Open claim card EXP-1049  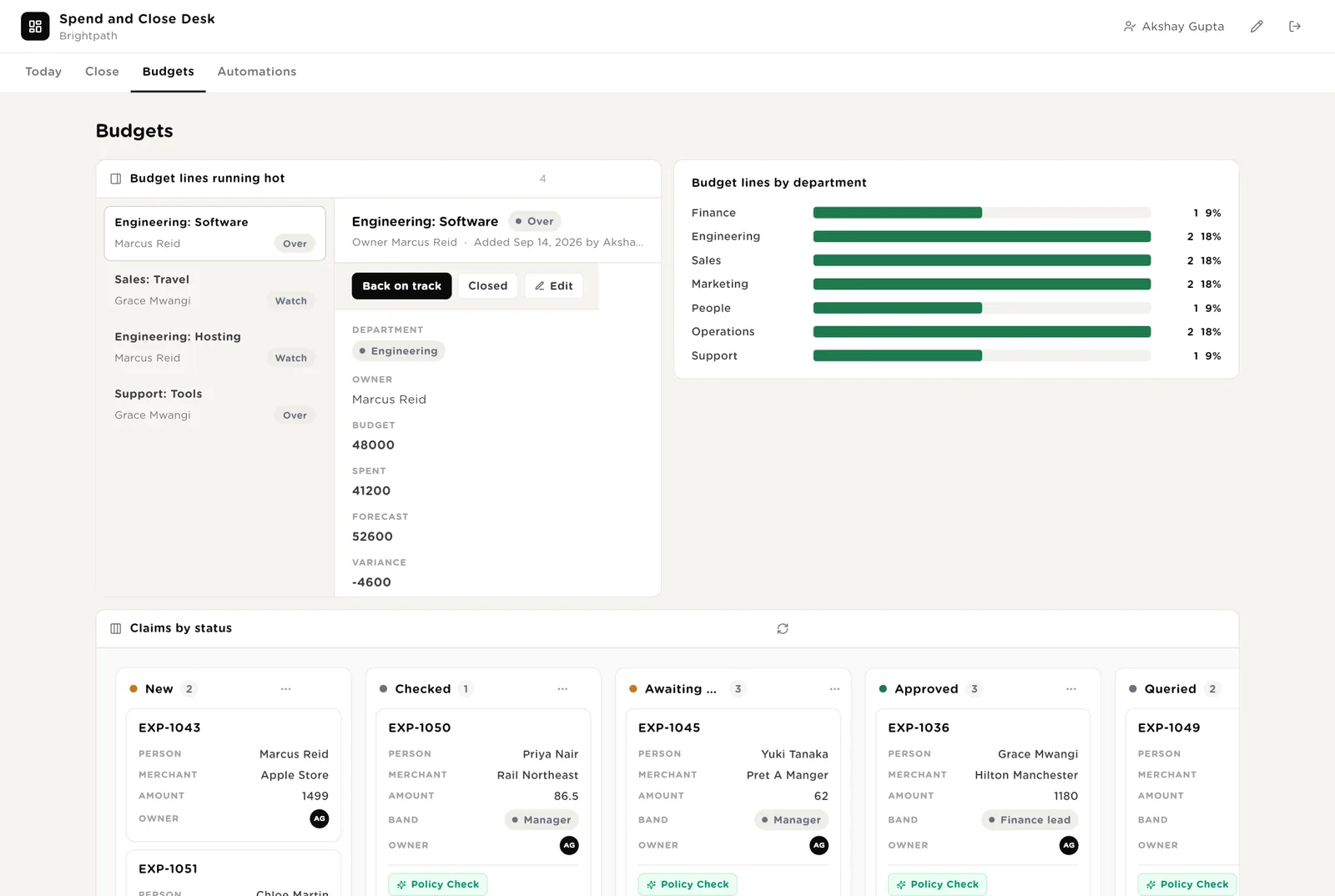click(x=1182, y=803)
